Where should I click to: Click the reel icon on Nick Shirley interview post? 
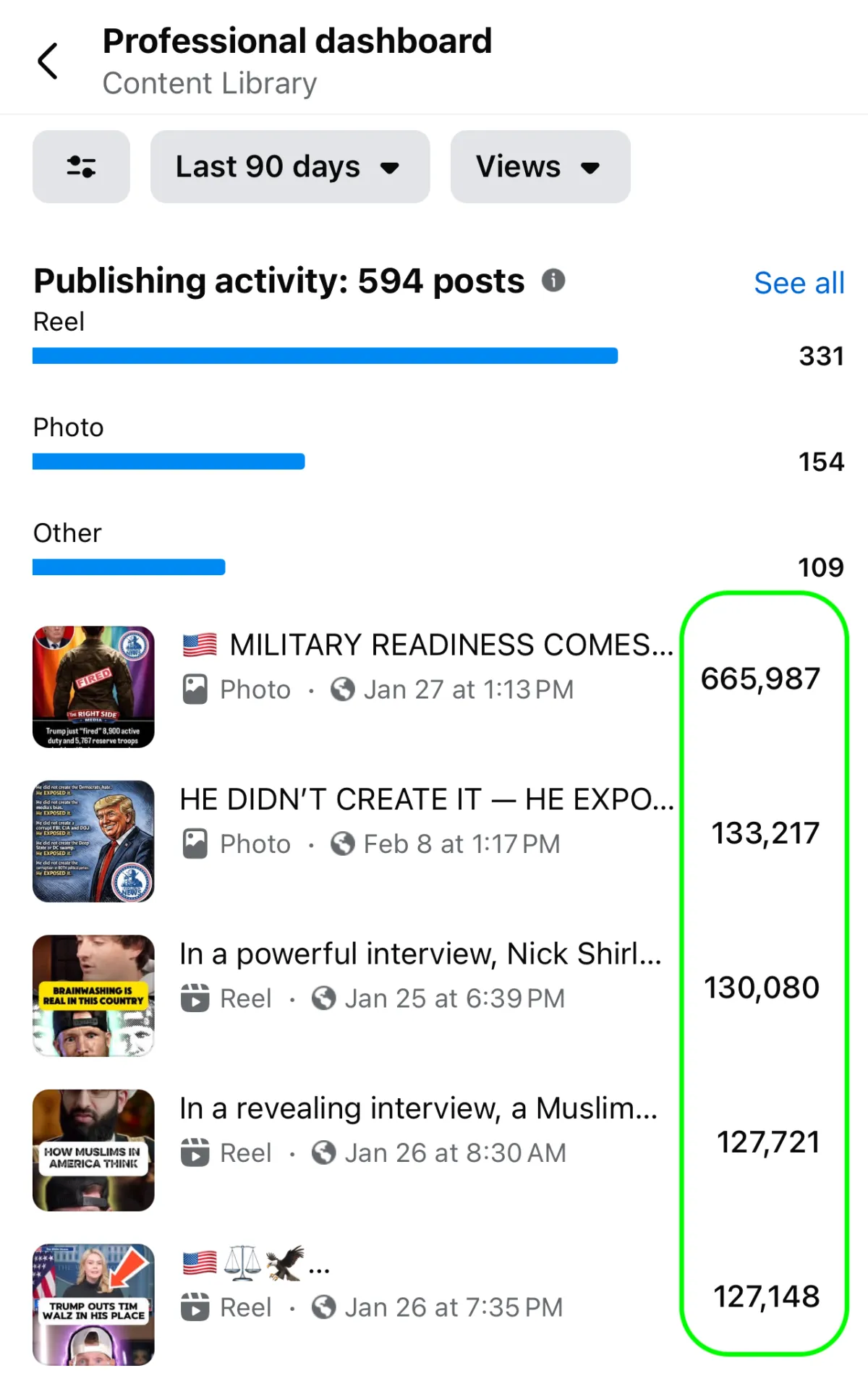coord(195,998)
